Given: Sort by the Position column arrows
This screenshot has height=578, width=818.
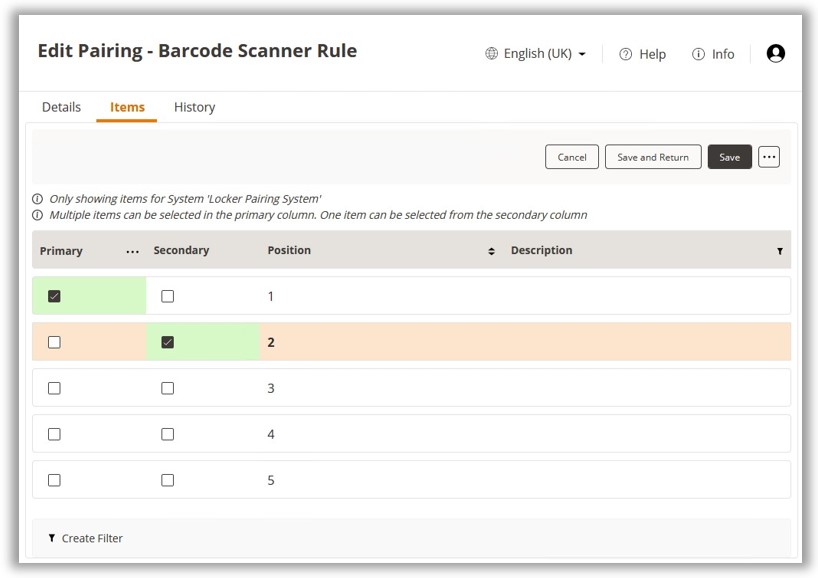Looking at the screenshot, I should (491, 251).
